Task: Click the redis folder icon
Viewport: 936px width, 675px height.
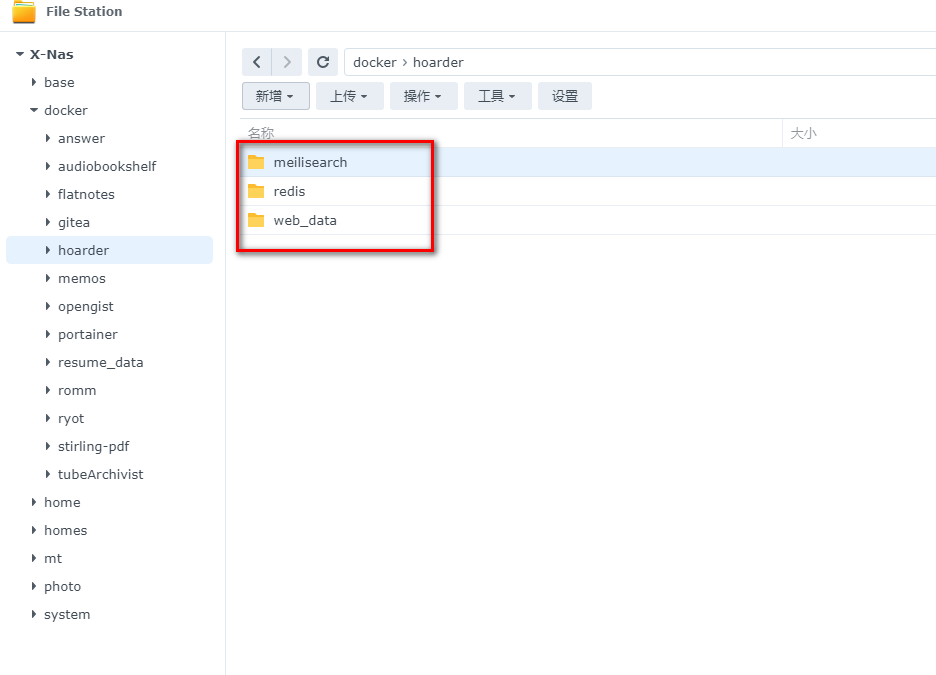Action: pos(256,191)
